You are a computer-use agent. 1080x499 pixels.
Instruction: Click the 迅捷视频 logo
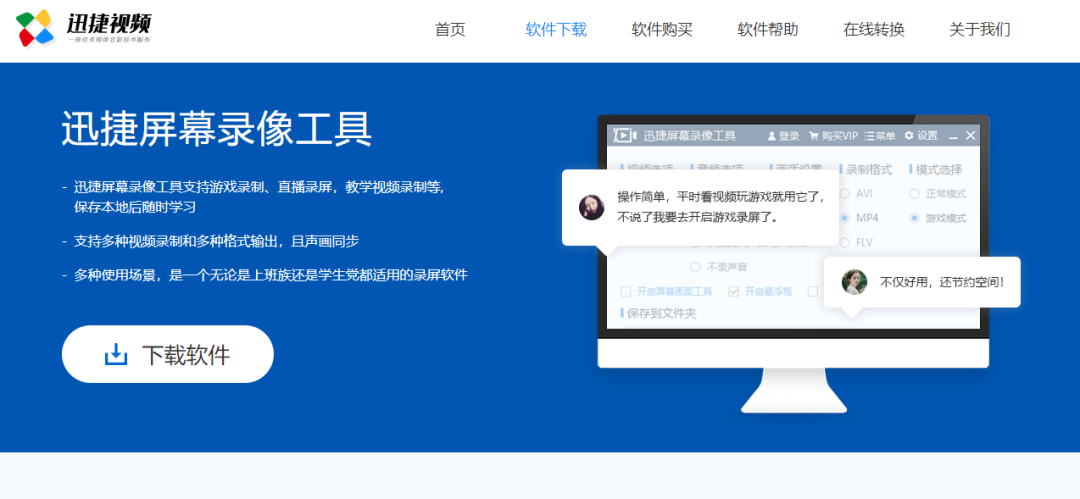83,28
